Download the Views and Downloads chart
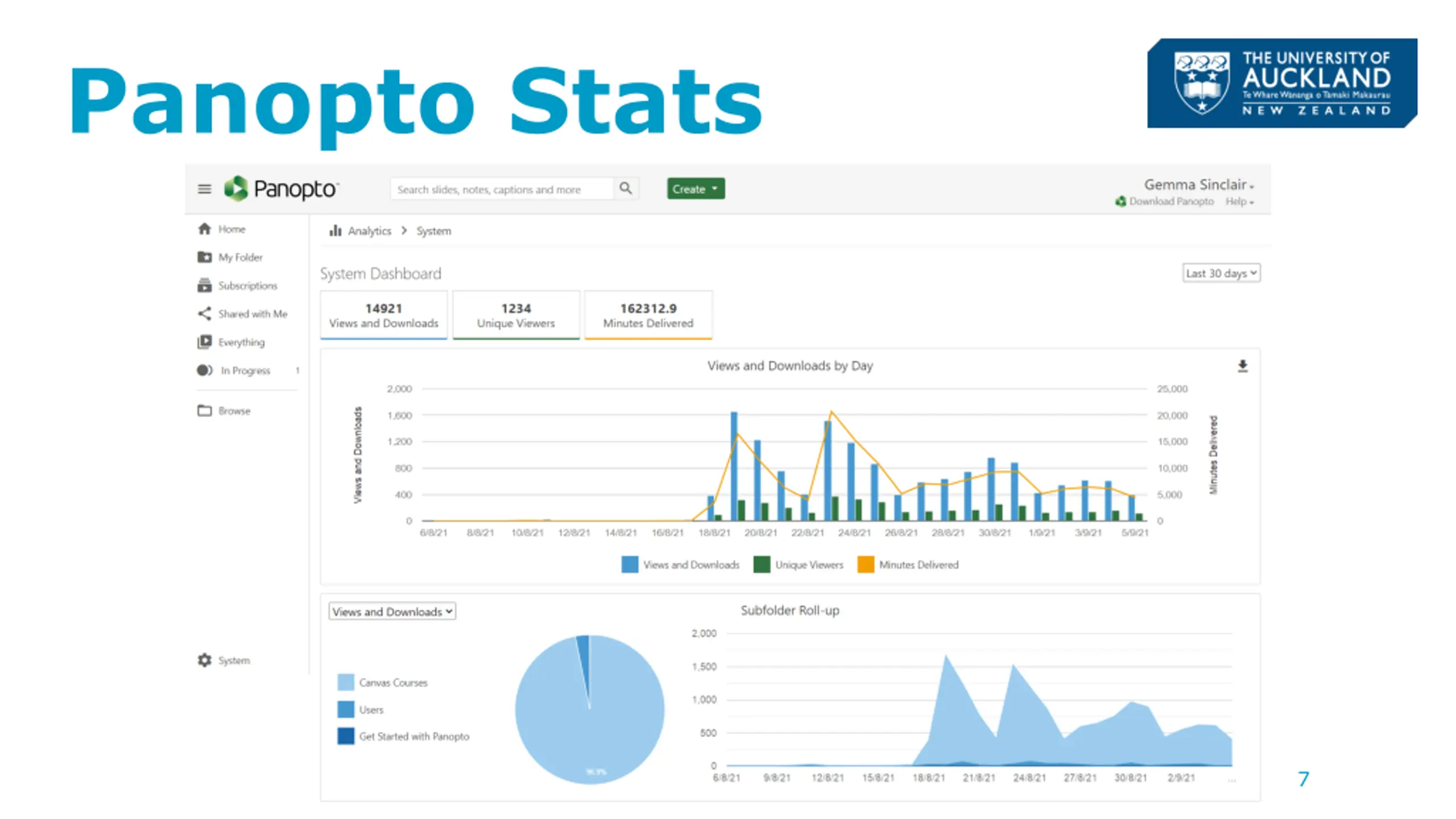This screenshot has width=1456, height=819. coord(1243,366)
